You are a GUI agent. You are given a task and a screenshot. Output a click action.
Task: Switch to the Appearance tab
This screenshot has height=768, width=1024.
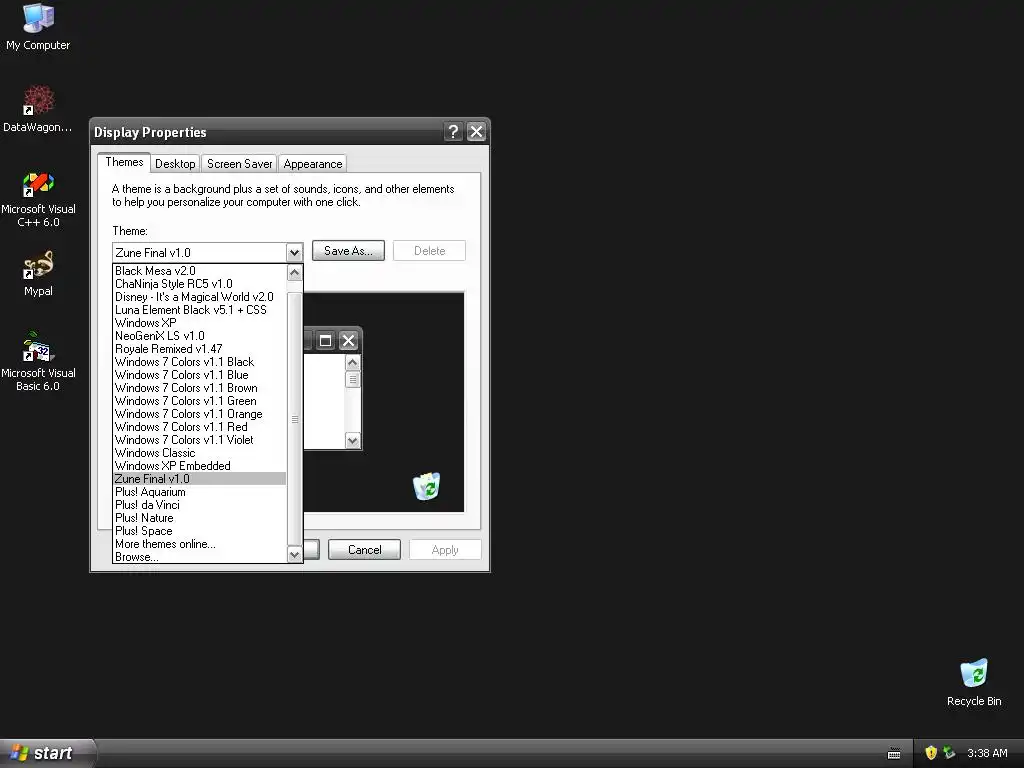313,164
